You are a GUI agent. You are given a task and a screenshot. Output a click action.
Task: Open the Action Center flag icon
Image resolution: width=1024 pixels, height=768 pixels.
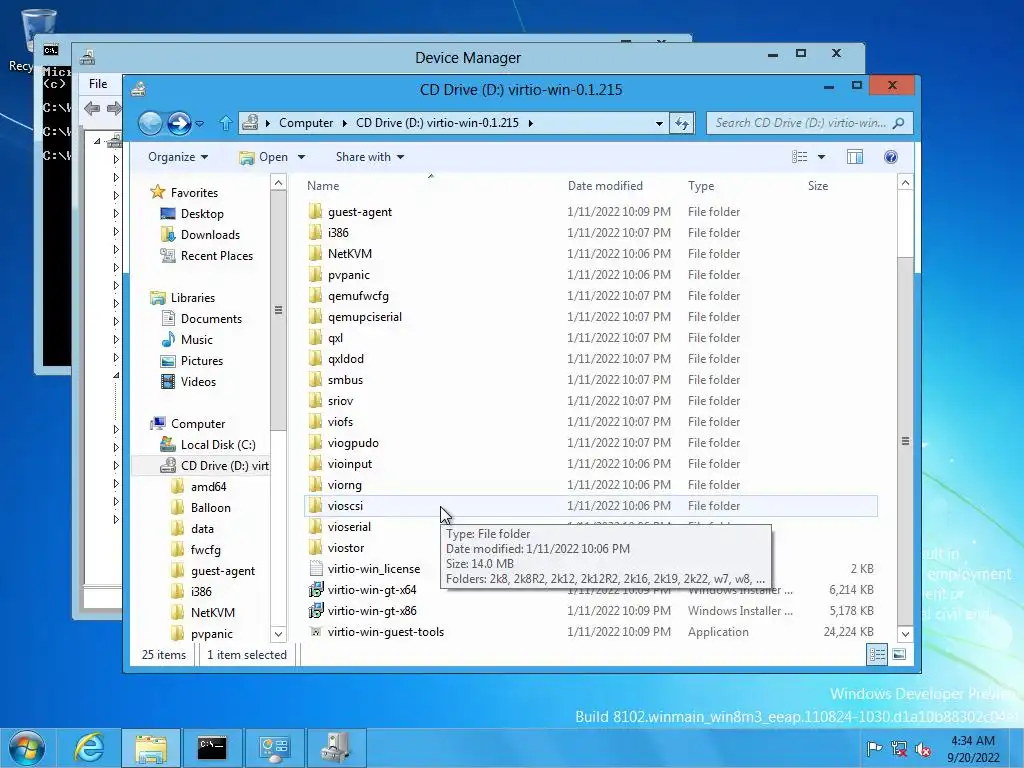point(874,749)
